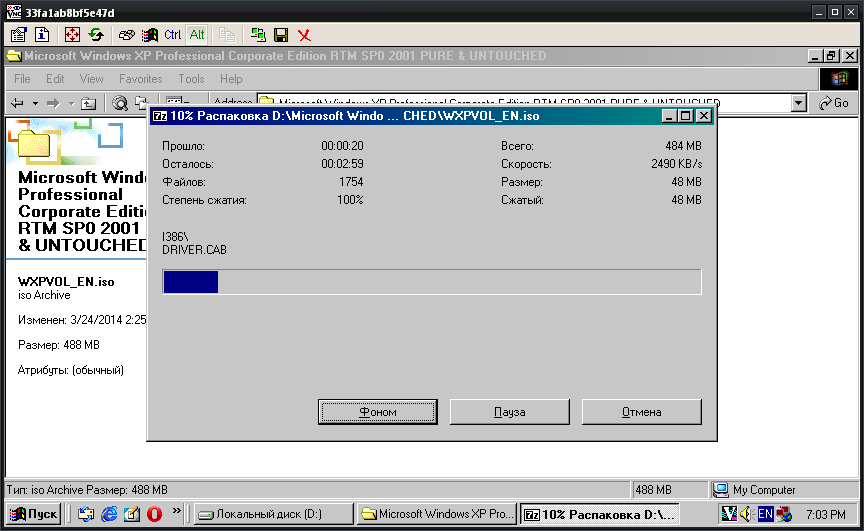Viewport: 864px width, 531px height.
Task: Switch to 10% Распаковка taskbar button
Action: coord(600,514)
